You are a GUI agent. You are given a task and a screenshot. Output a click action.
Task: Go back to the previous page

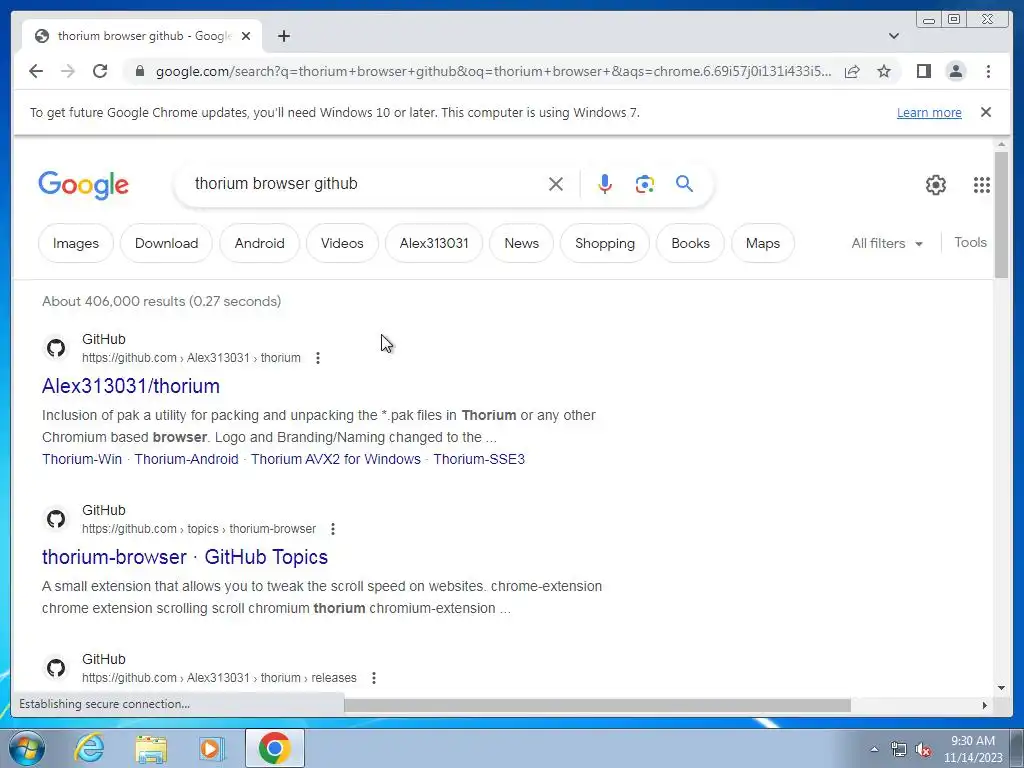[x=36, y=71]
